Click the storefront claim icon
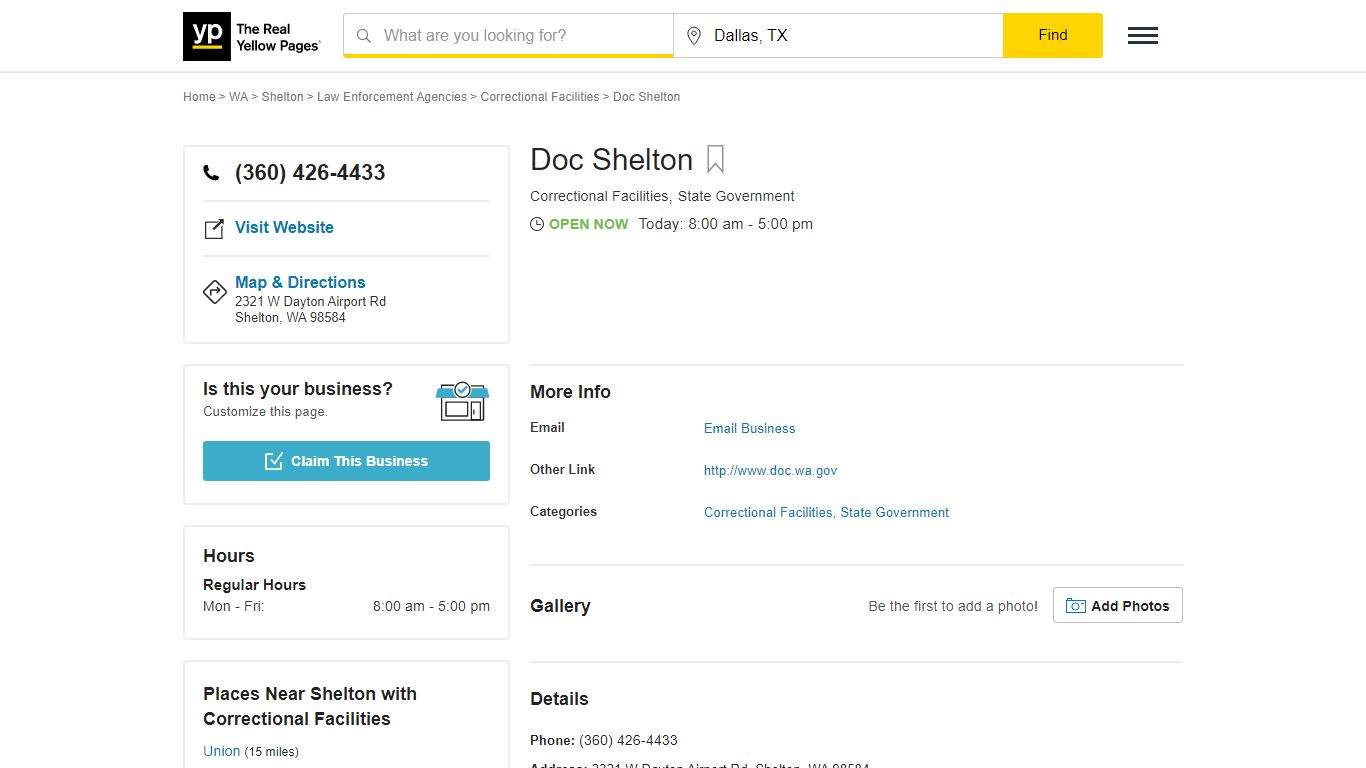1366x768 pixels. click(462, 401)
